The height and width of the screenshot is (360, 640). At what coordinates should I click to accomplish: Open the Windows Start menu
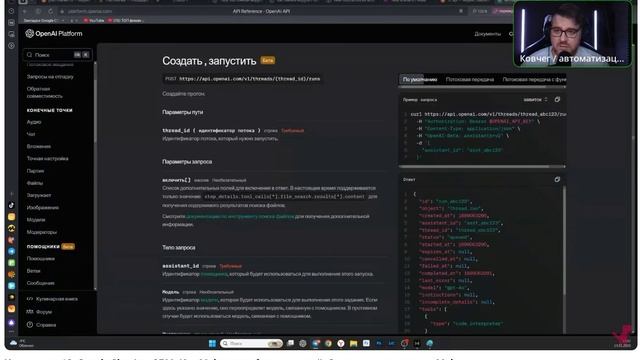coord(212,343)
